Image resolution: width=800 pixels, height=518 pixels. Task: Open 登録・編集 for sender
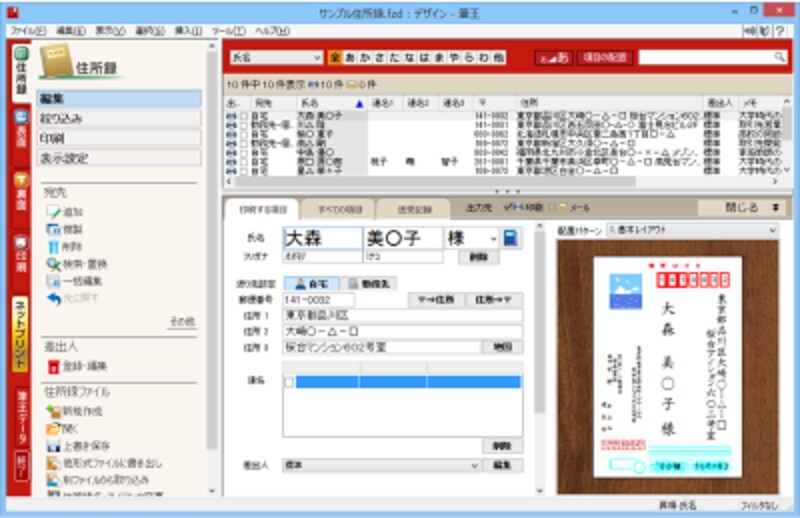[x=77, y=366]
